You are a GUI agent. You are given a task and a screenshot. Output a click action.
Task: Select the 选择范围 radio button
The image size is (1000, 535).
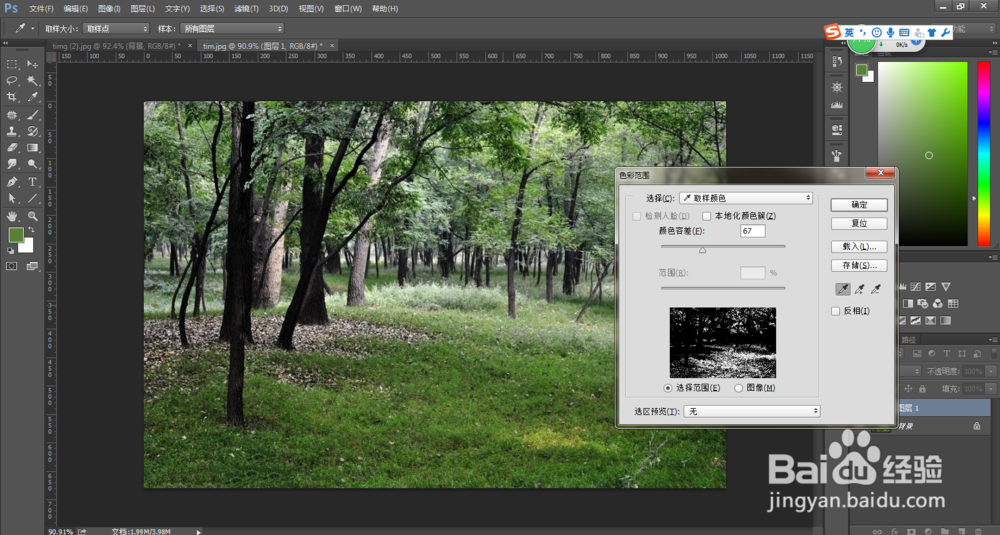(x=668, y=388)
